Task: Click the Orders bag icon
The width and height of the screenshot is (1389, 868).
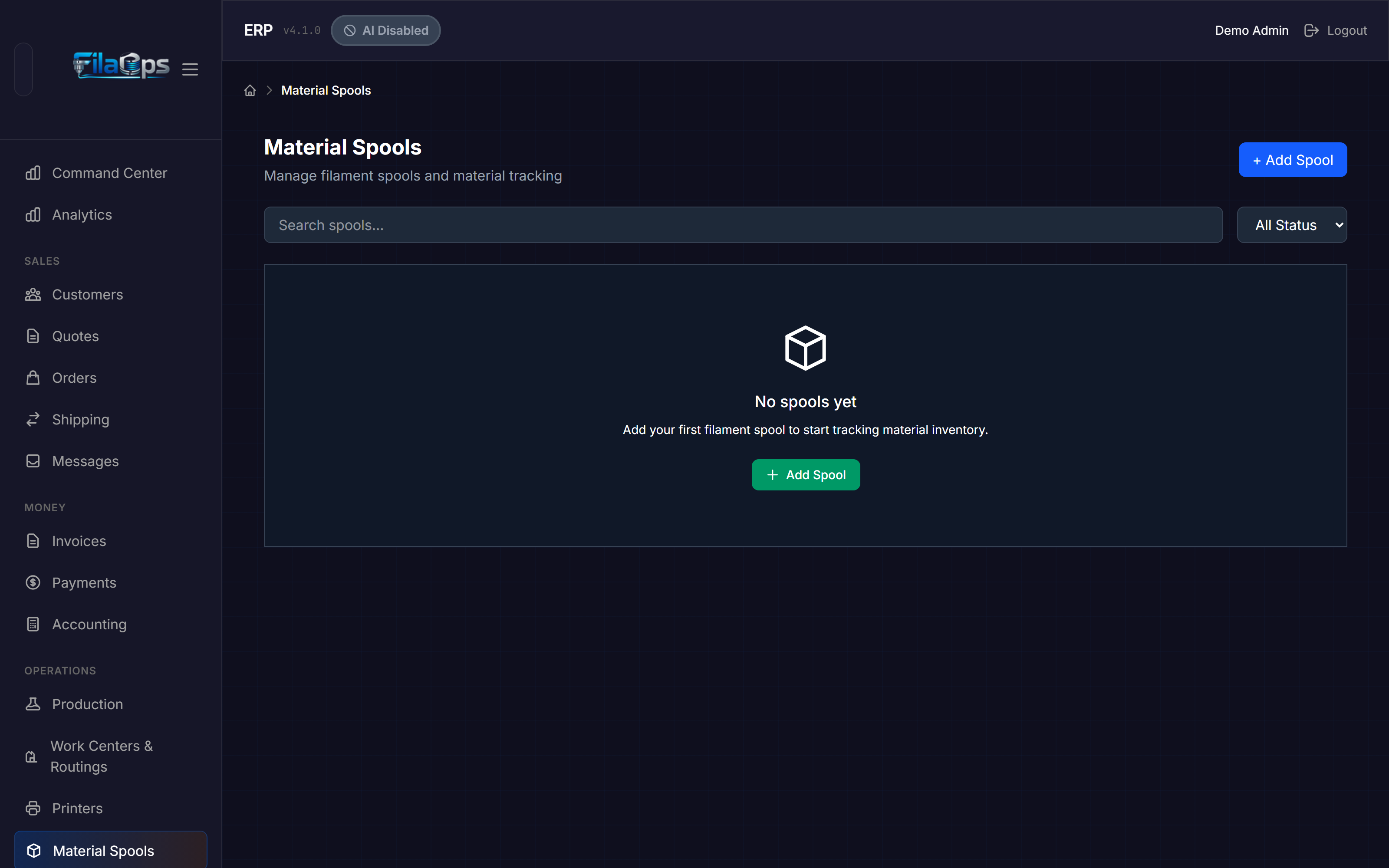Action: point(33,378)
